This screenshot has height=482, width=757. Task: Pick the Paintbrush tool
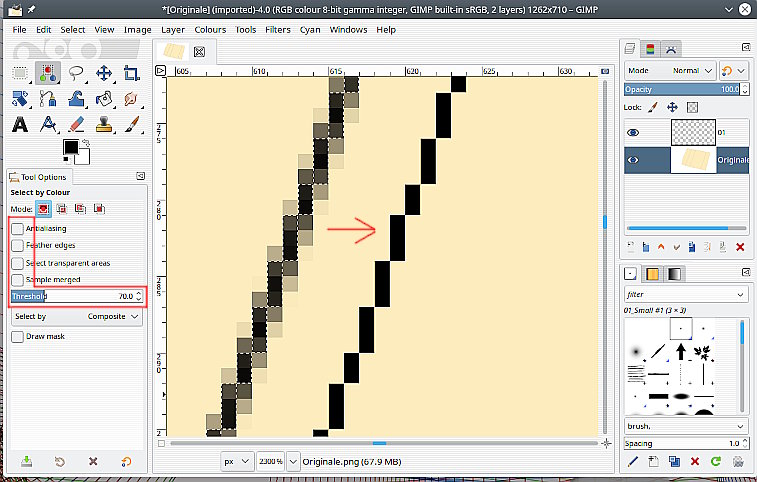[x=131, y=125]
